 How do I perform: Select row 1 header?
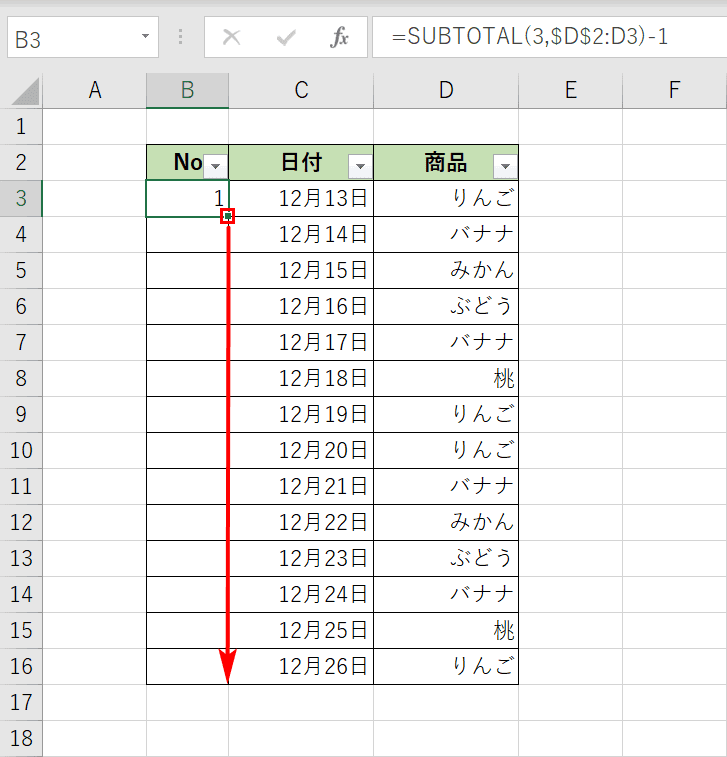(x=21, y=126)
